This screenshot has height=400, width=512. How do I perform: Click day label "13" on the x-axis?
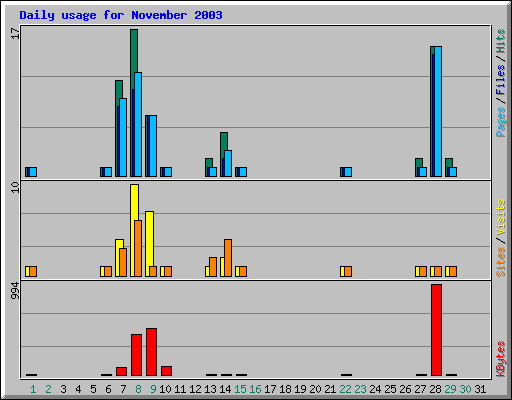tap(210, 389)
